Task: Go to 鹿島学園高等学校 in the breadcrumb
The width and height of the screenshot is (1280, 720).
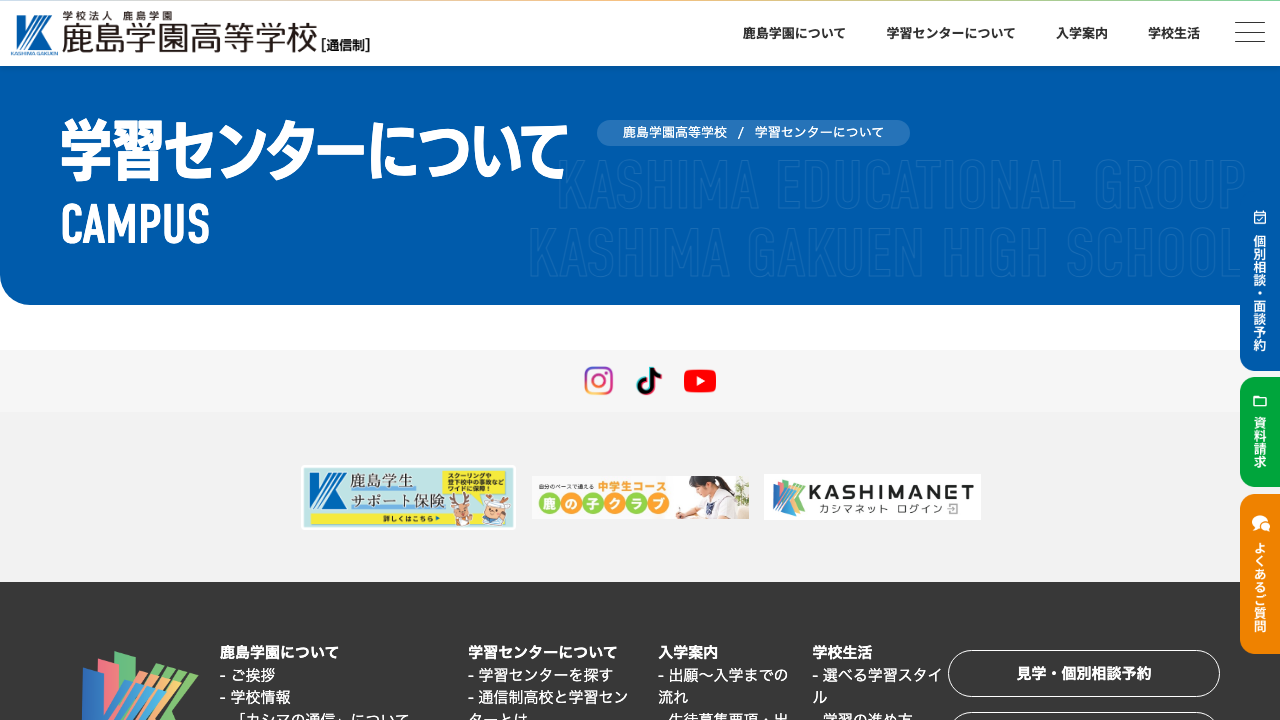Action: click(675, 133)
